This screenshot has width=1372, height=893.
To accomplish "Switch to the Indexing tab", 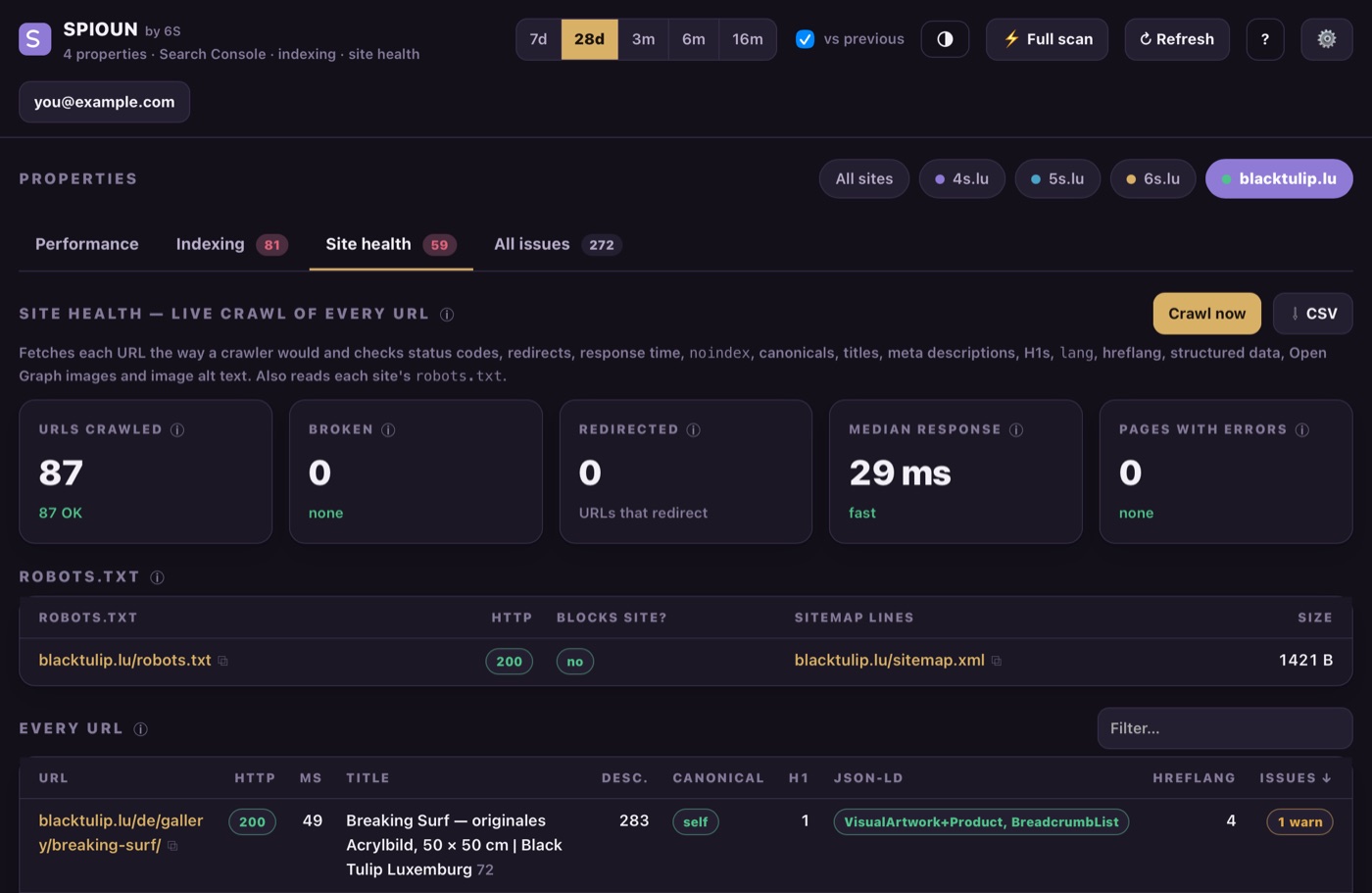I will point(232,244).
